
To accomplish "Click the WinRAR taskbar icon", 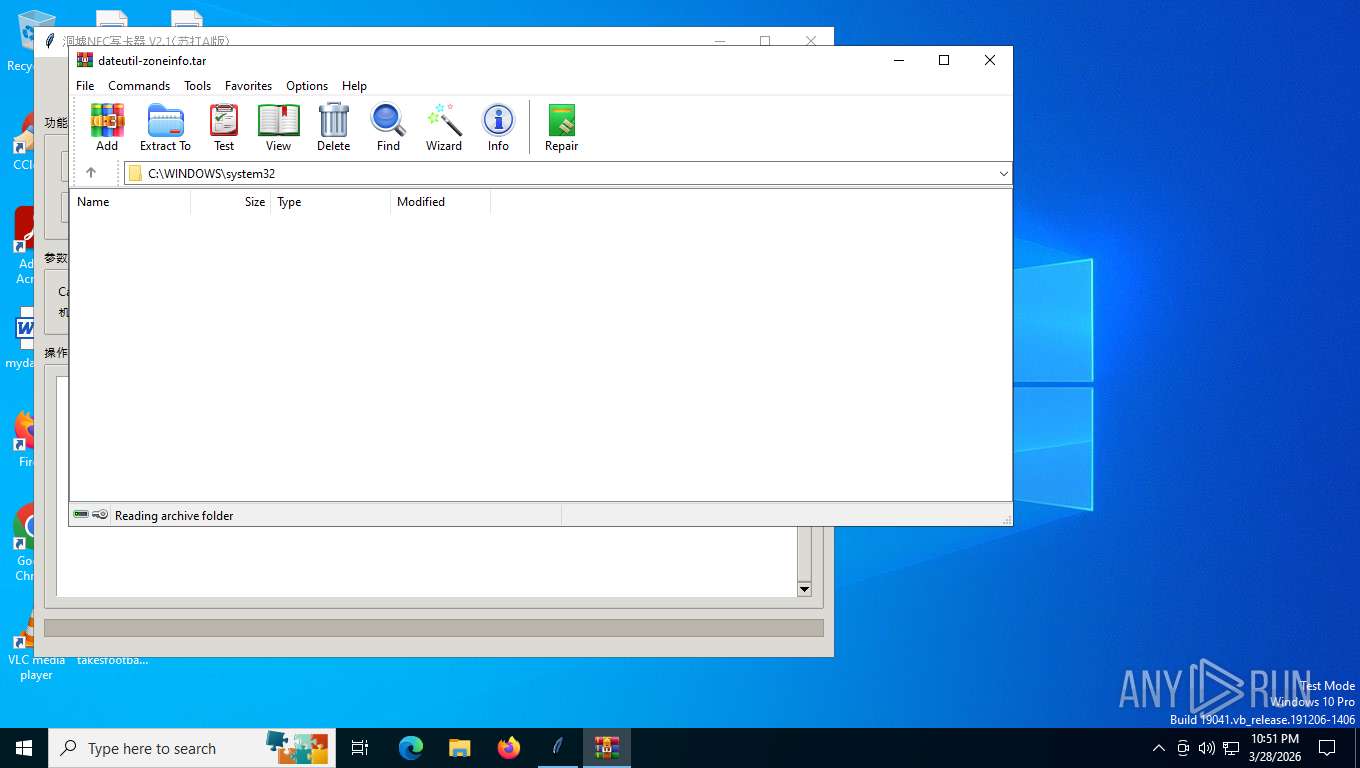I will click(607, 748).
